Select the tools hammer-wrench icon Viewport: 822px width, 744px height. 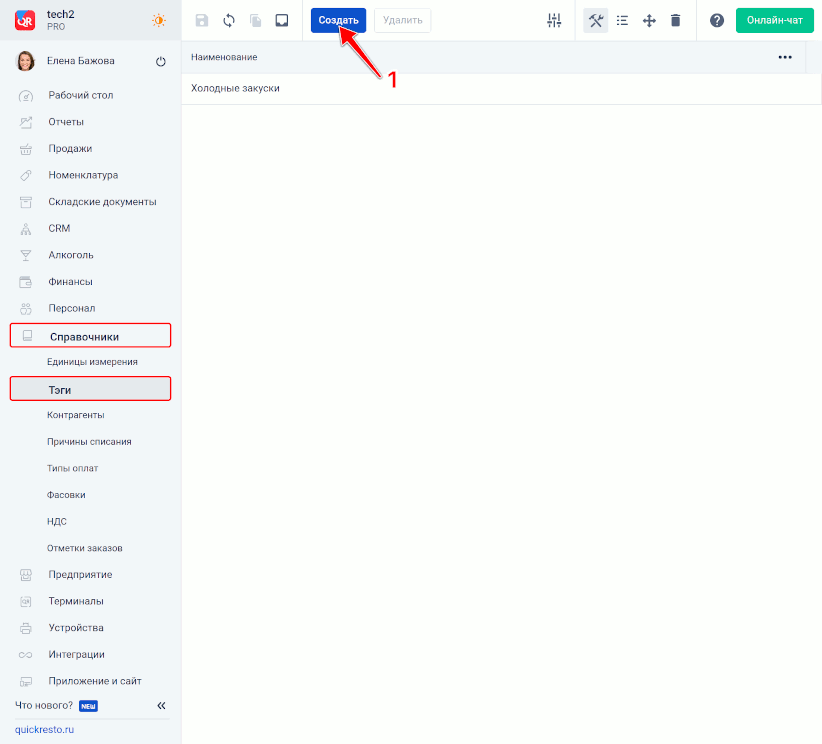[596, 20]
